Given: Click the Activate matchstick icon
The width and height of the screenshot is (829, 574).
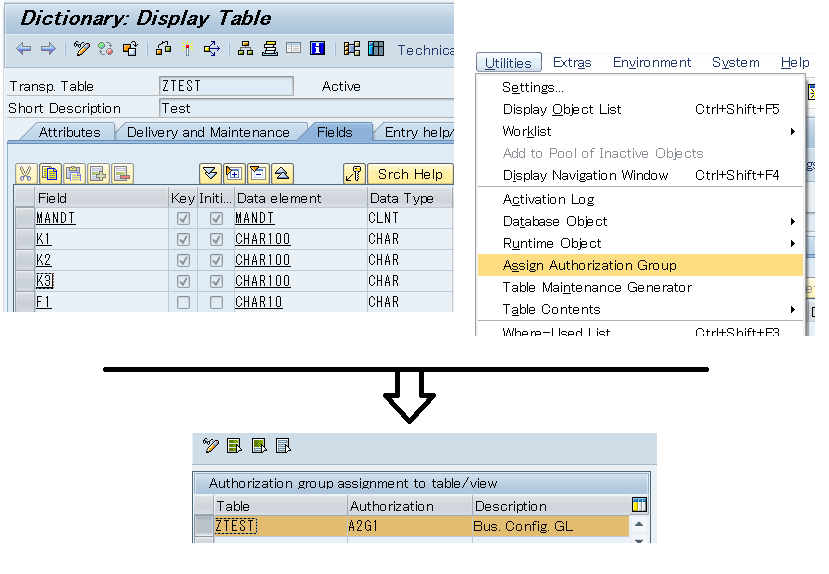Looking at the screenshot, I should [187, 49].
